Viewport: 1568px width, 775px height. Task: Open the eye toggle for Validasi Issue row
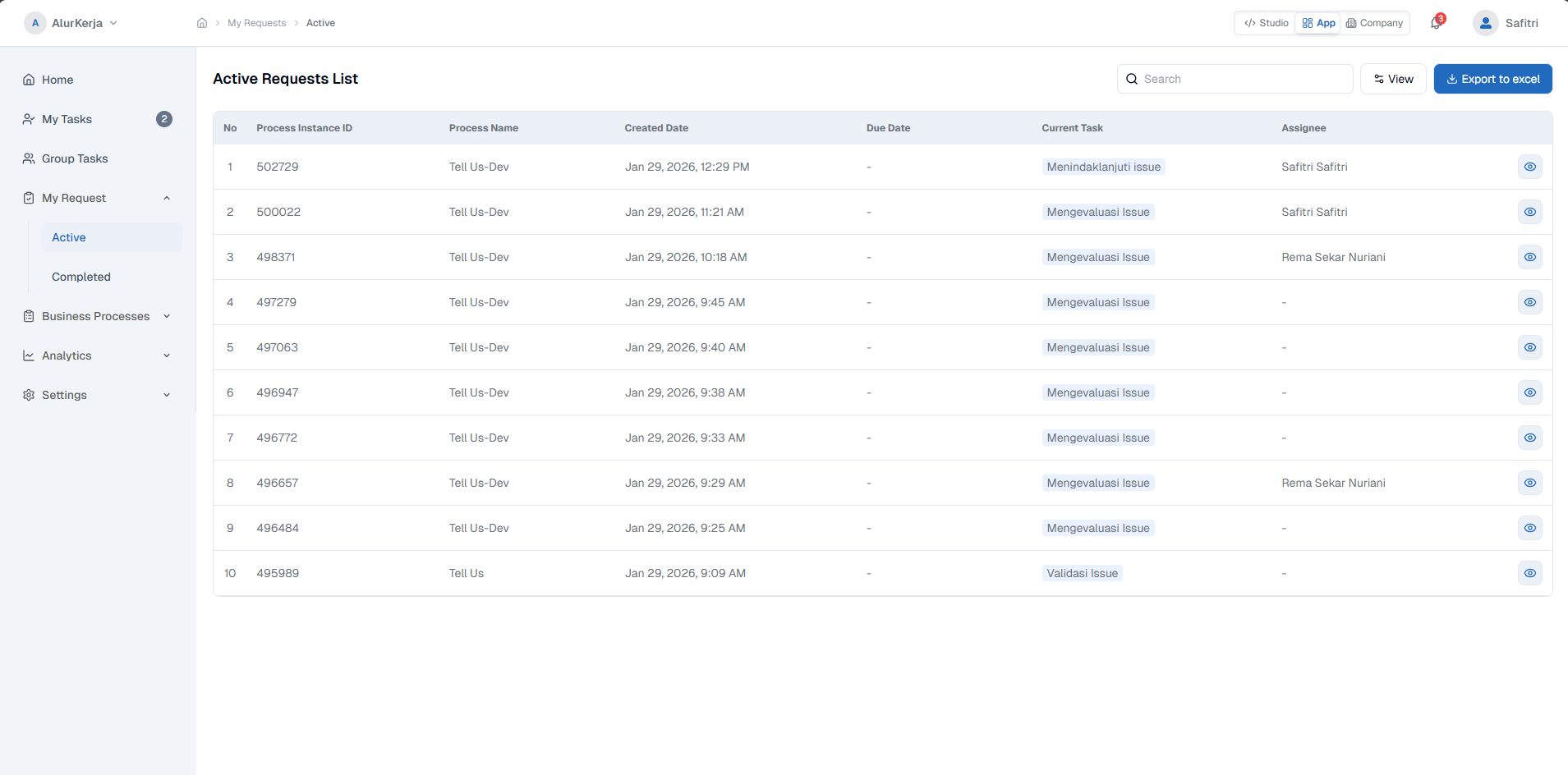click(1529, 573)
